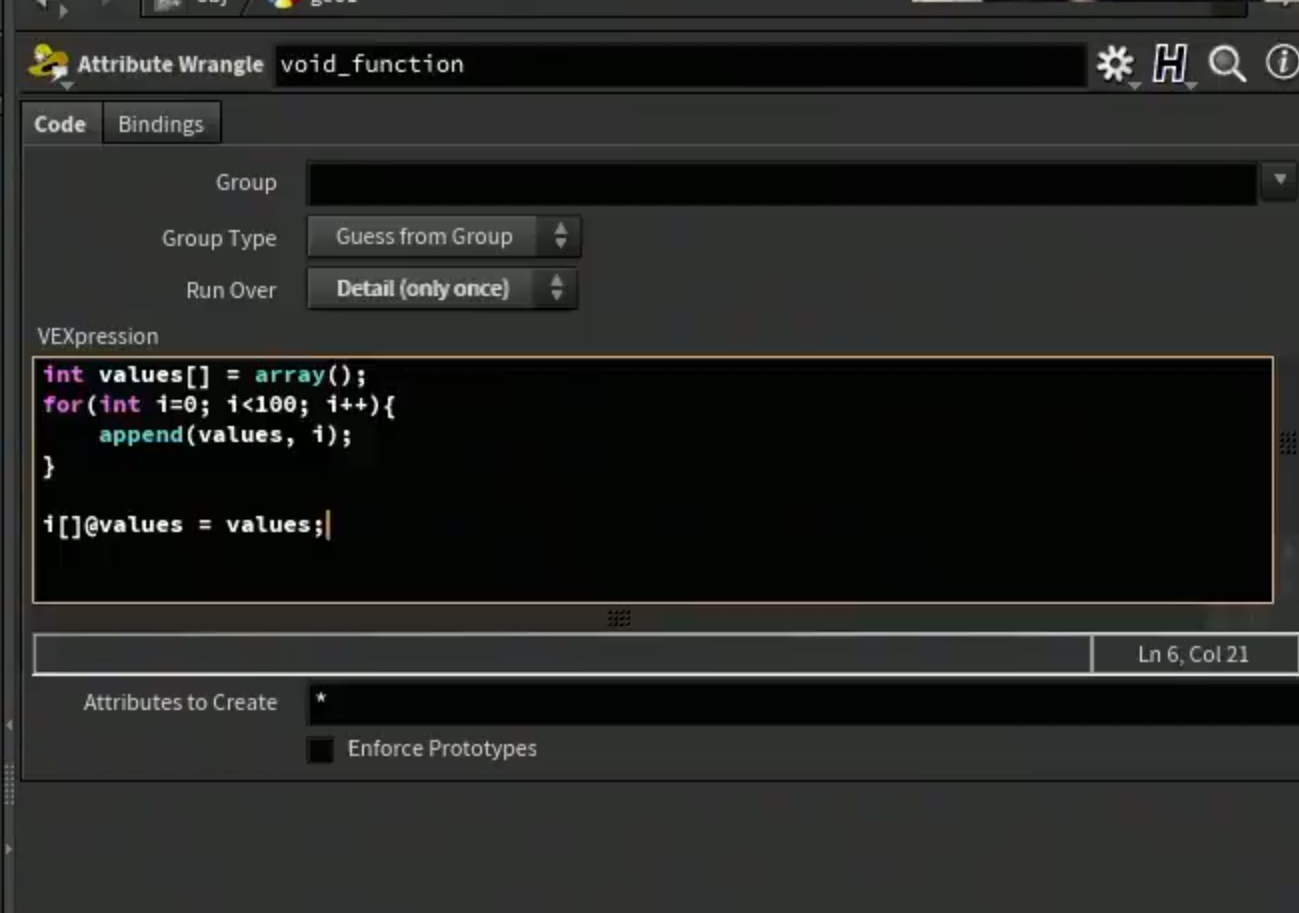Open the Group Type Guess from Group dropdown
1299x913 pixels.
coord(443,237)
